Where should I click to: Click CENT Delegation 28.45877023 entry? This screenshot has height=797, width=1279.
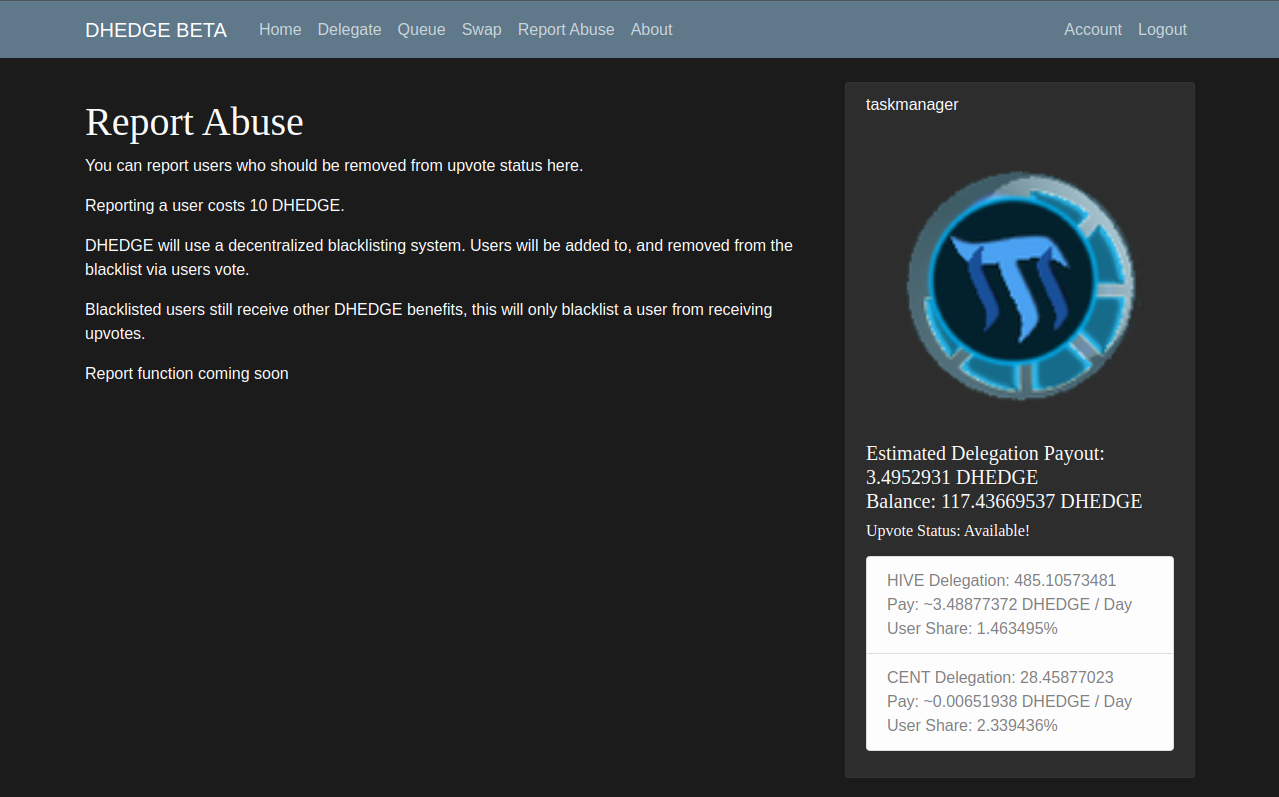[x=1000, y=677]
